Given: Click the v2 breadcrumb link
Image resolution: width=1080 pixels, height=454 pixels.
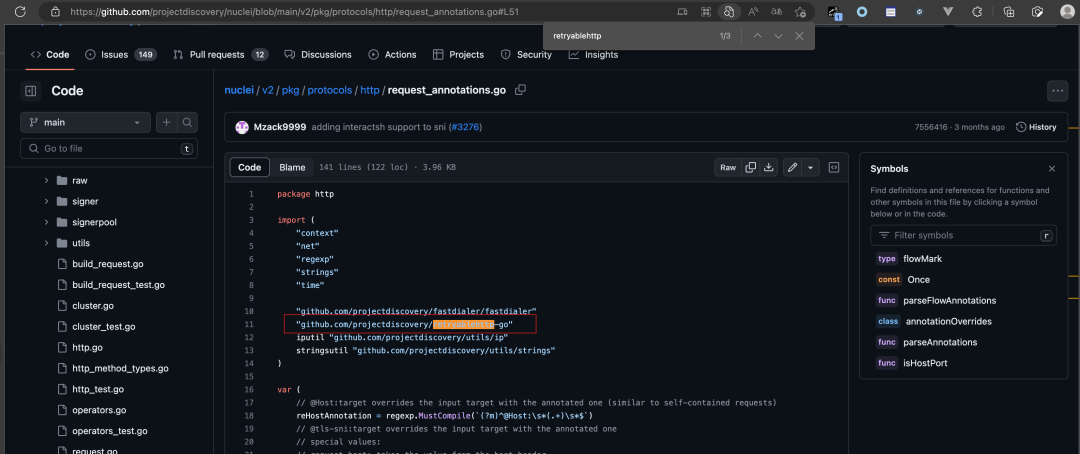Looking at the screenshot, I should 268,90.
